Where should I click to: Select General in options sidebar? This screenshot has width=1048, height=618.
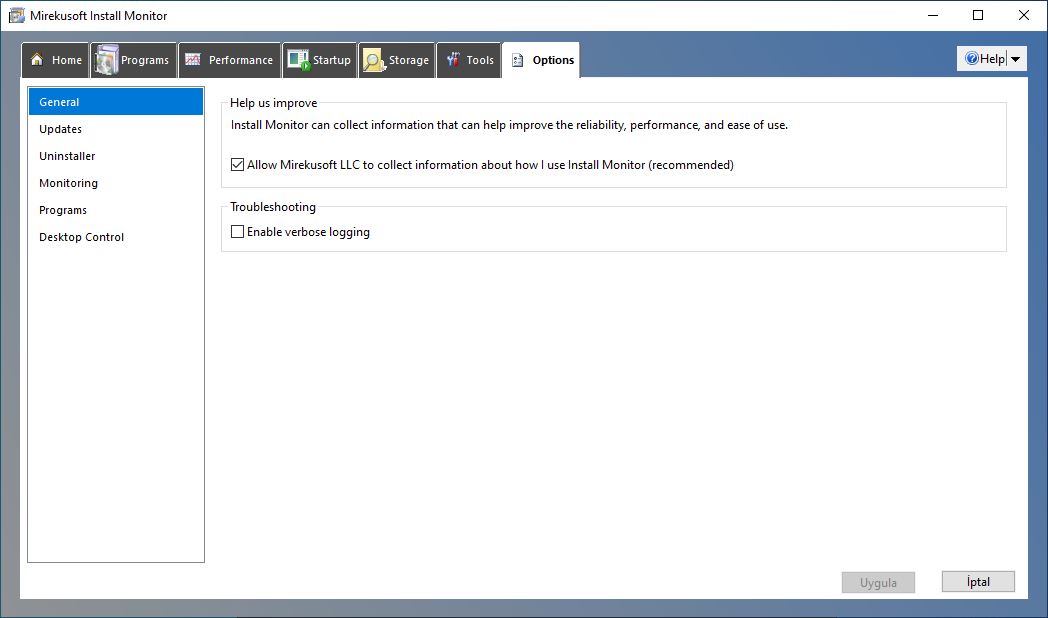pyautogui.click(x=116, y=102)
